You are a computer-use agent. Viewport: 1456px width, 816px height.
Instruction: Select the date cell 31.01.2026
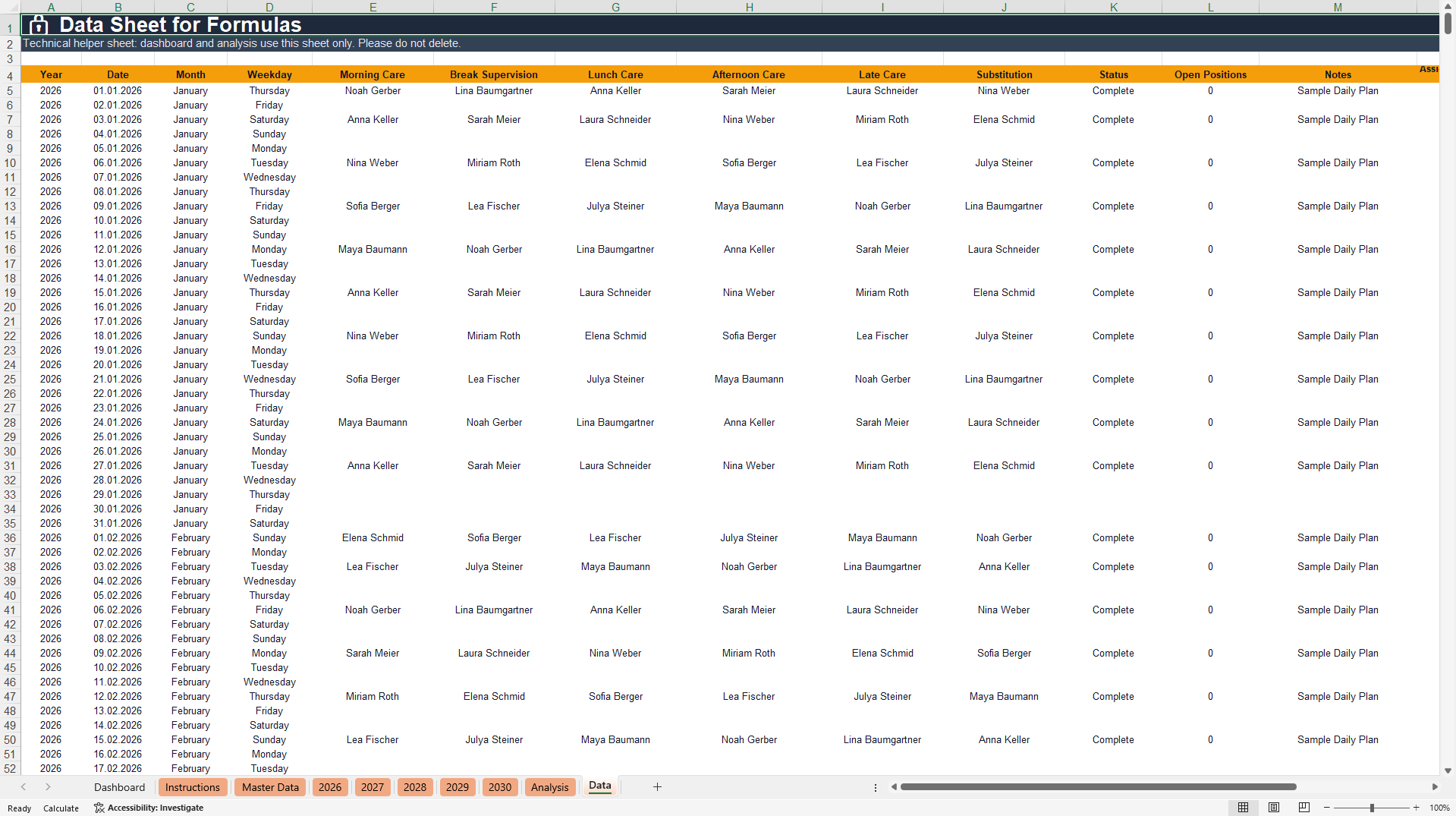pyautogui.click(x=118, y=523)
